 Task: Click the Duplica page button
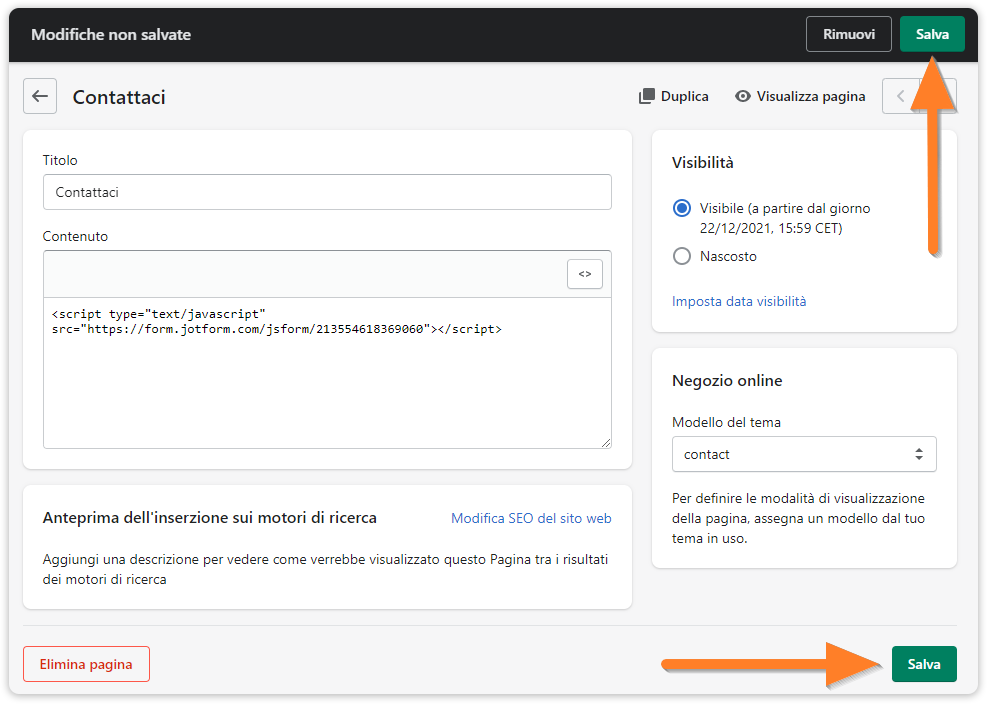[674, 96]
